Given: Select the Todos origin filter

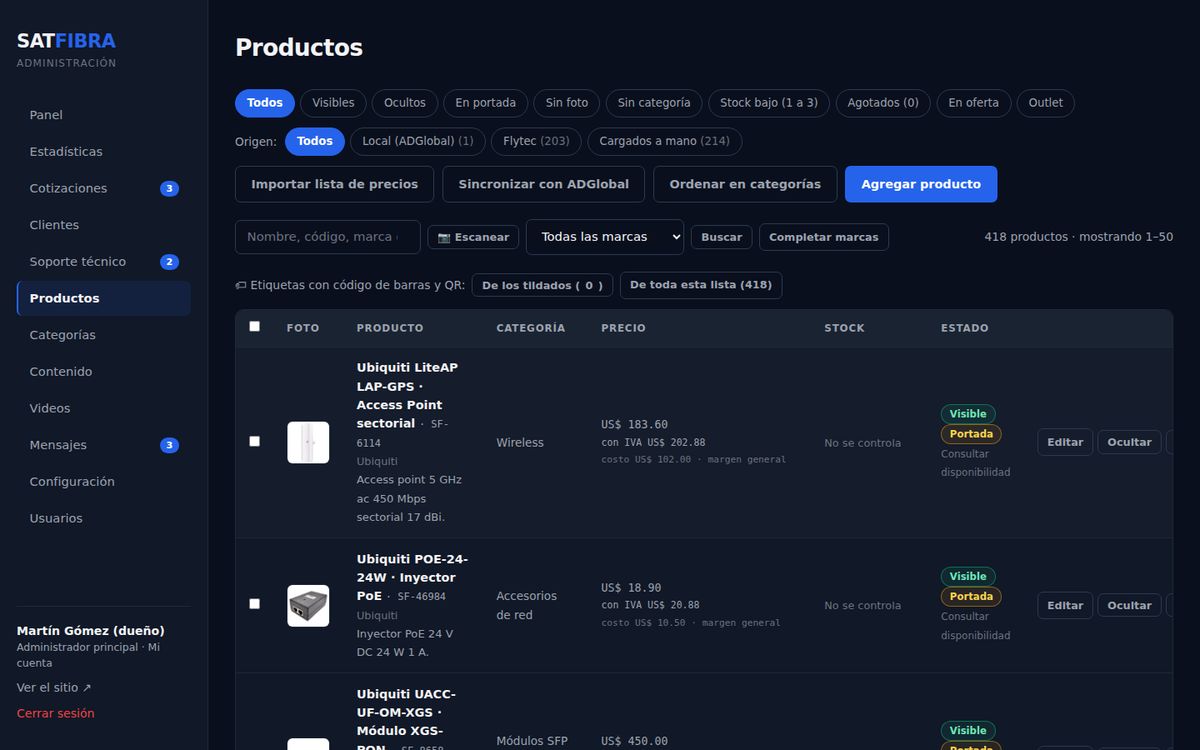Looking at the screenshot, I should (315, 141).
